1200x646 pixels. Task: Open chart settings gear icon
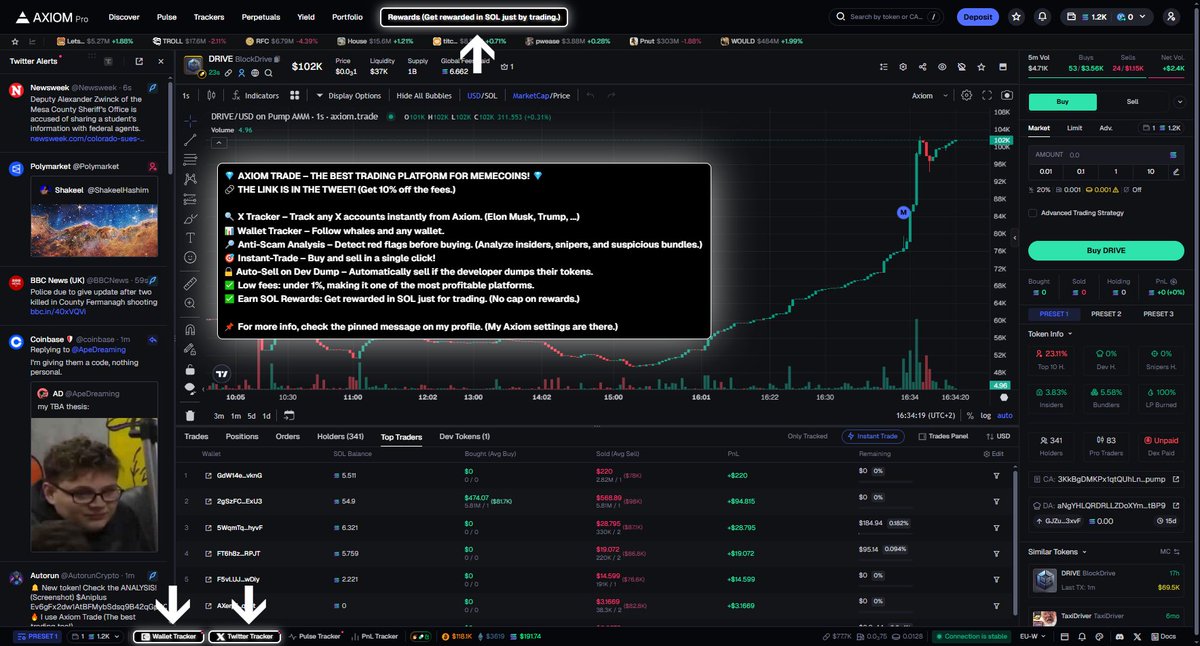click(x=966, y=96)
